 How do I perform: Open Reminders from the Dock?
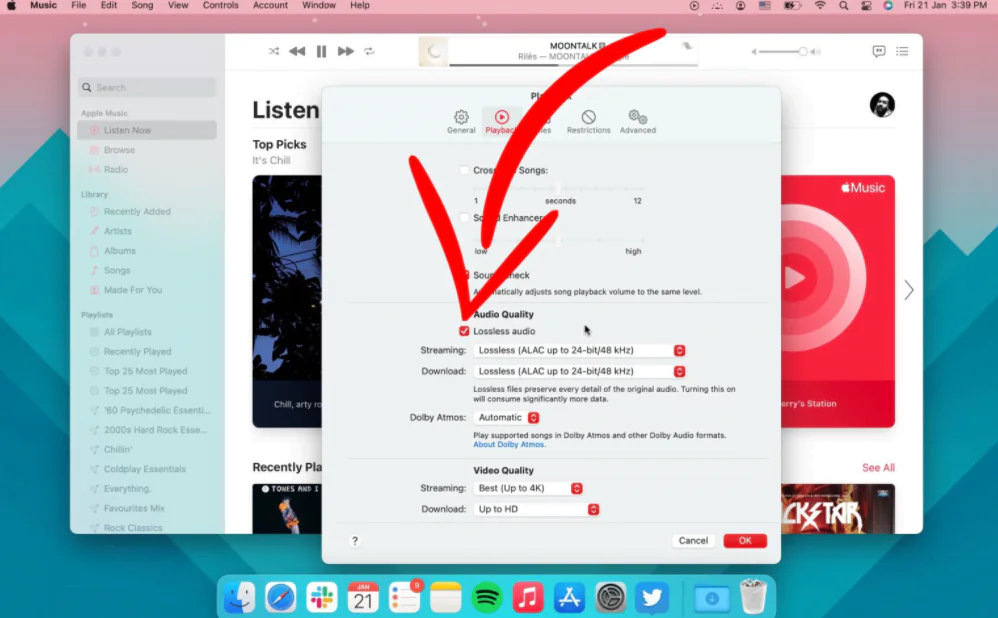click(405, 598)
